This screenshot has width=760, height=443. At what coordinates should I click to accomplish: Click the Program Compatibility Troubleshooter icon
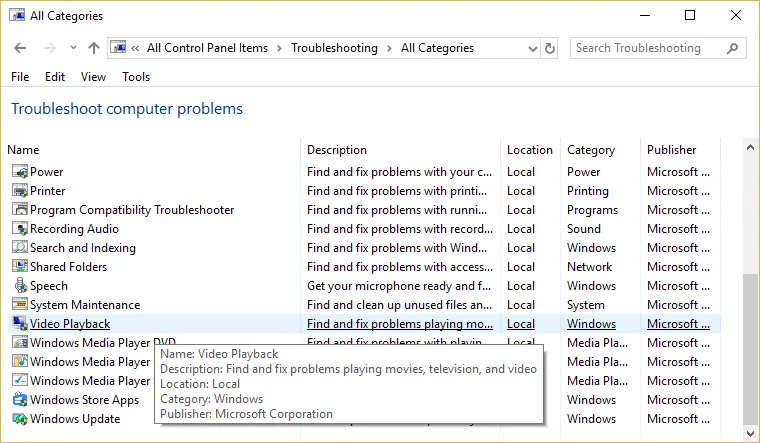click(x=20, y=209)
